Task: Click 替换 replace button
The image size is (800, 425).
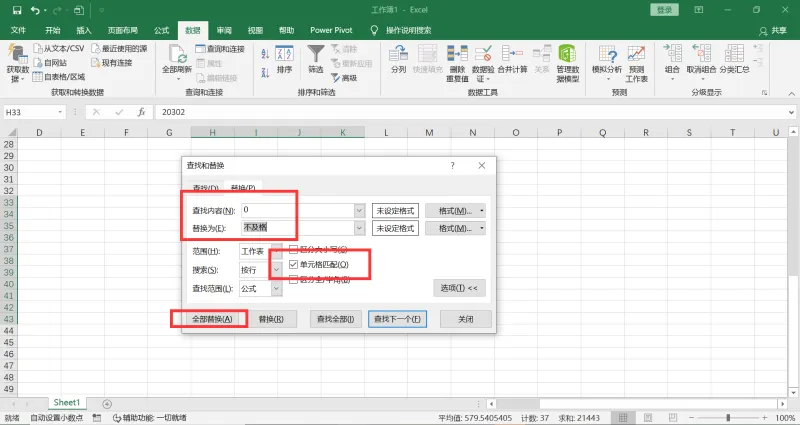Action: 271,319
